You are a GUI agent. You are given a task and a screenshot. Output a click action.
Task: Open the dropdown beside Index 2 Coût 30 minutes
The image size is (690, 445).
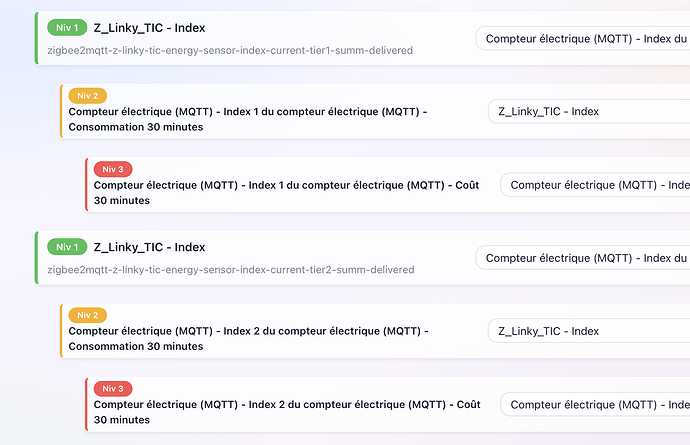coord(595,405)
